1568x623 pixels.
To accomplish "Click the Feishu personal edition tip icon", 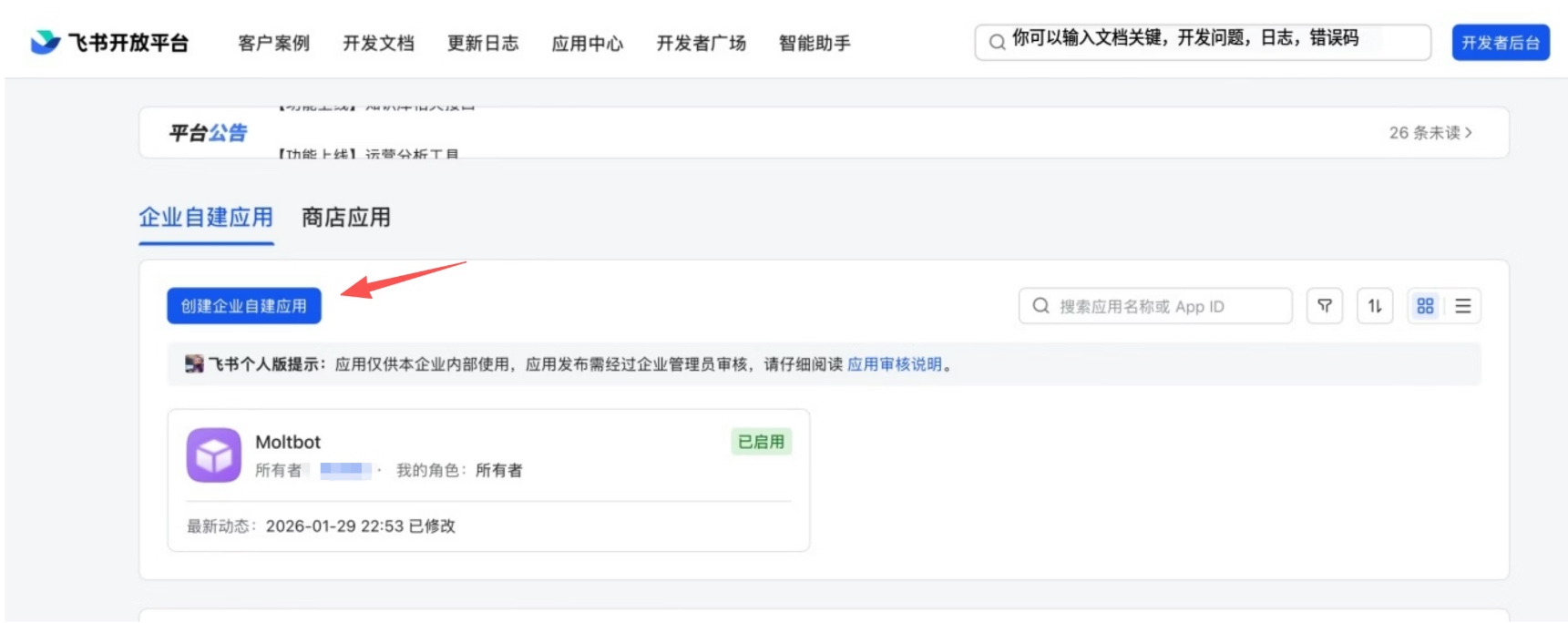I will [x=194, y=364].
